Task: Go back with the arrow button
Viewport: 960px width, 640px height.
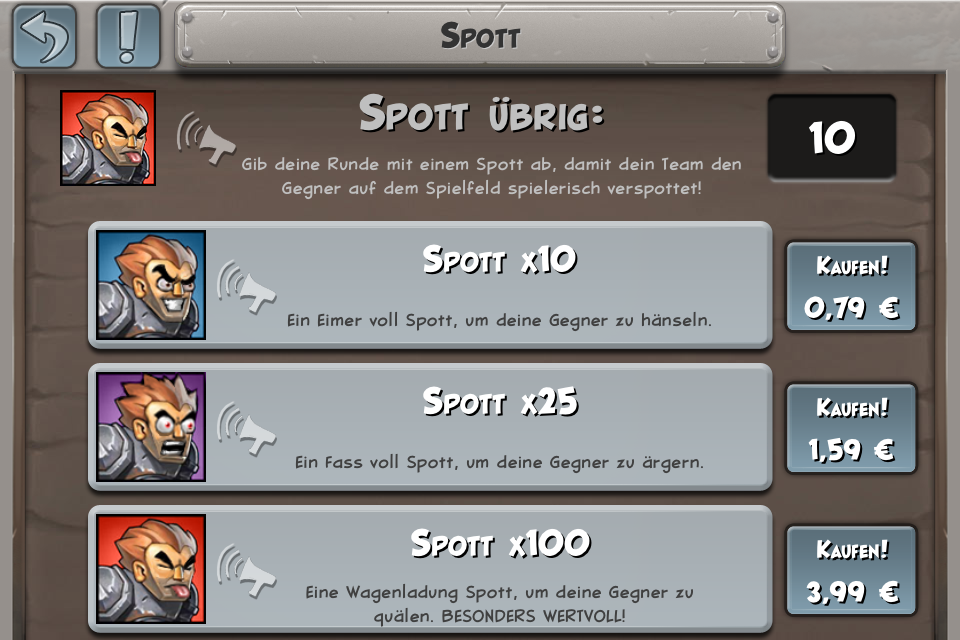Action: 45,36
